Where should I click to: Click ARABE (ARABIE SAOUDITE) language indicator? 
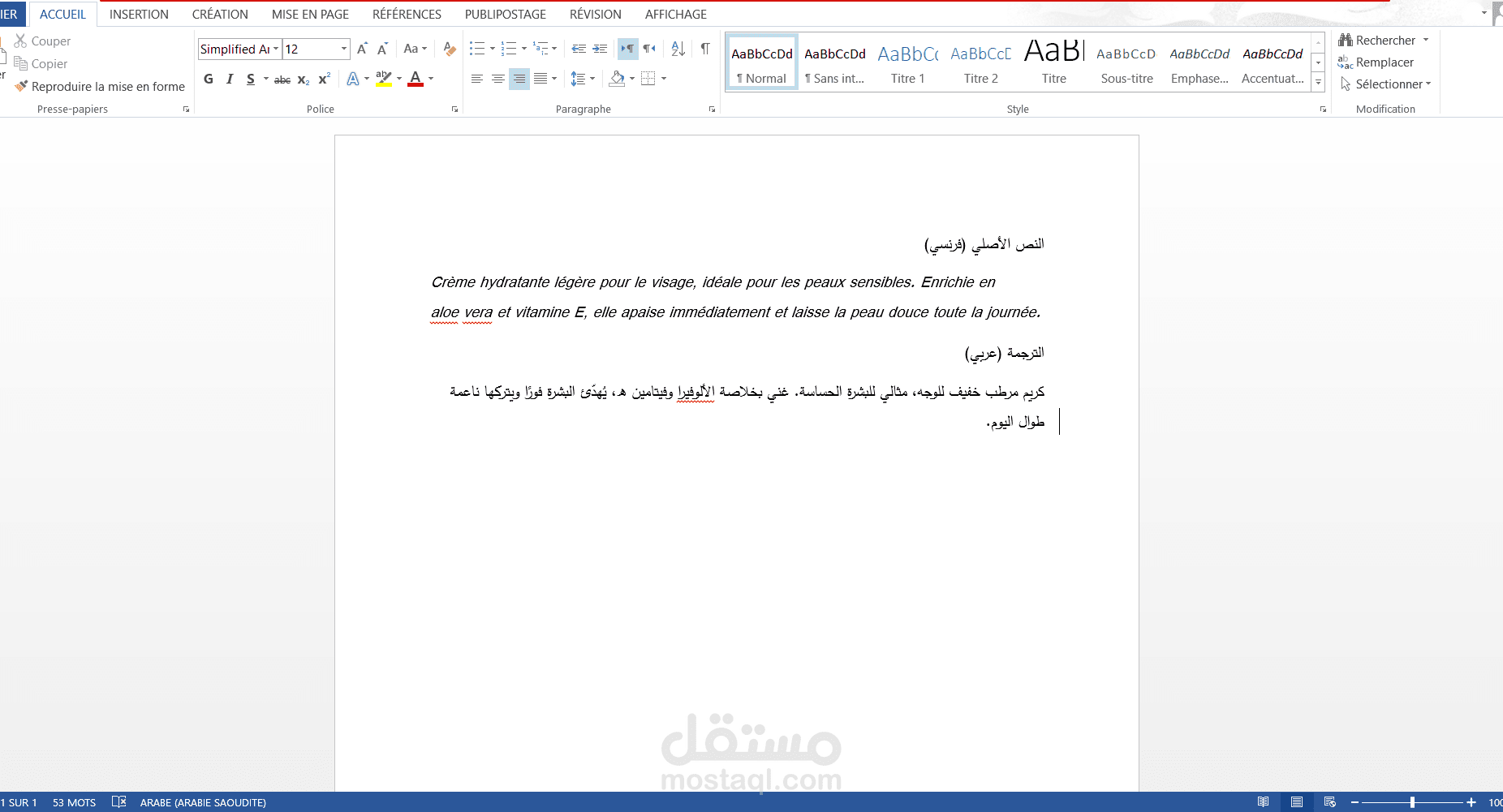[203, 802]
